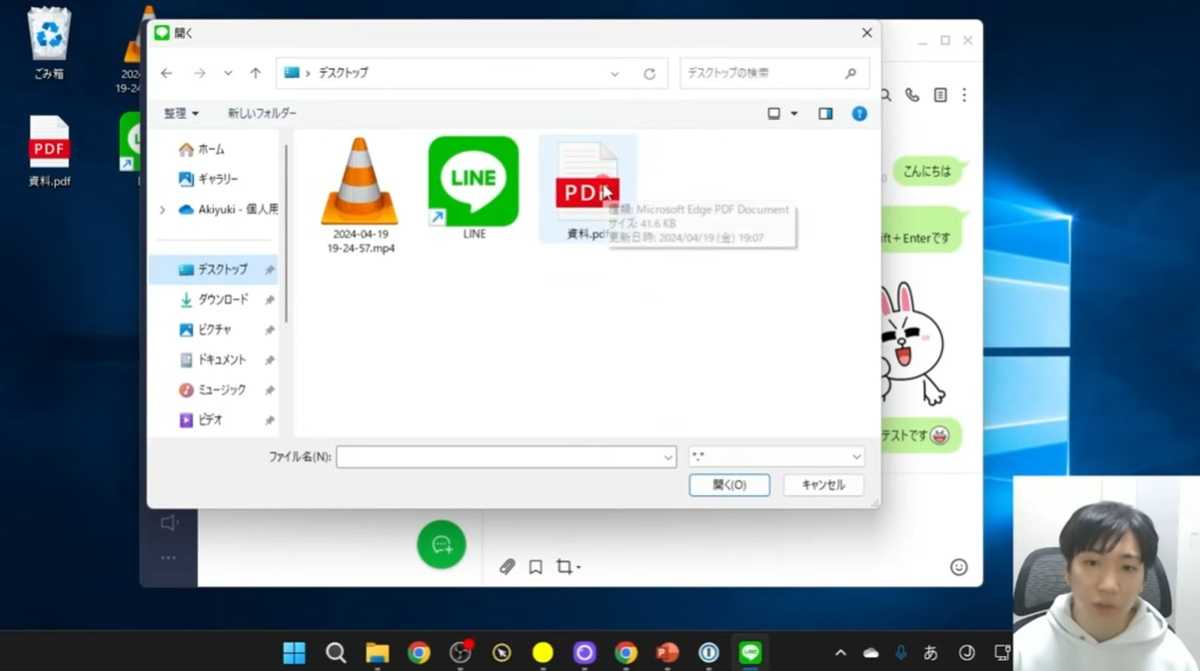Click the 開く(O) button
This screenshot has height=671, width=1200.
click(728, 485)
